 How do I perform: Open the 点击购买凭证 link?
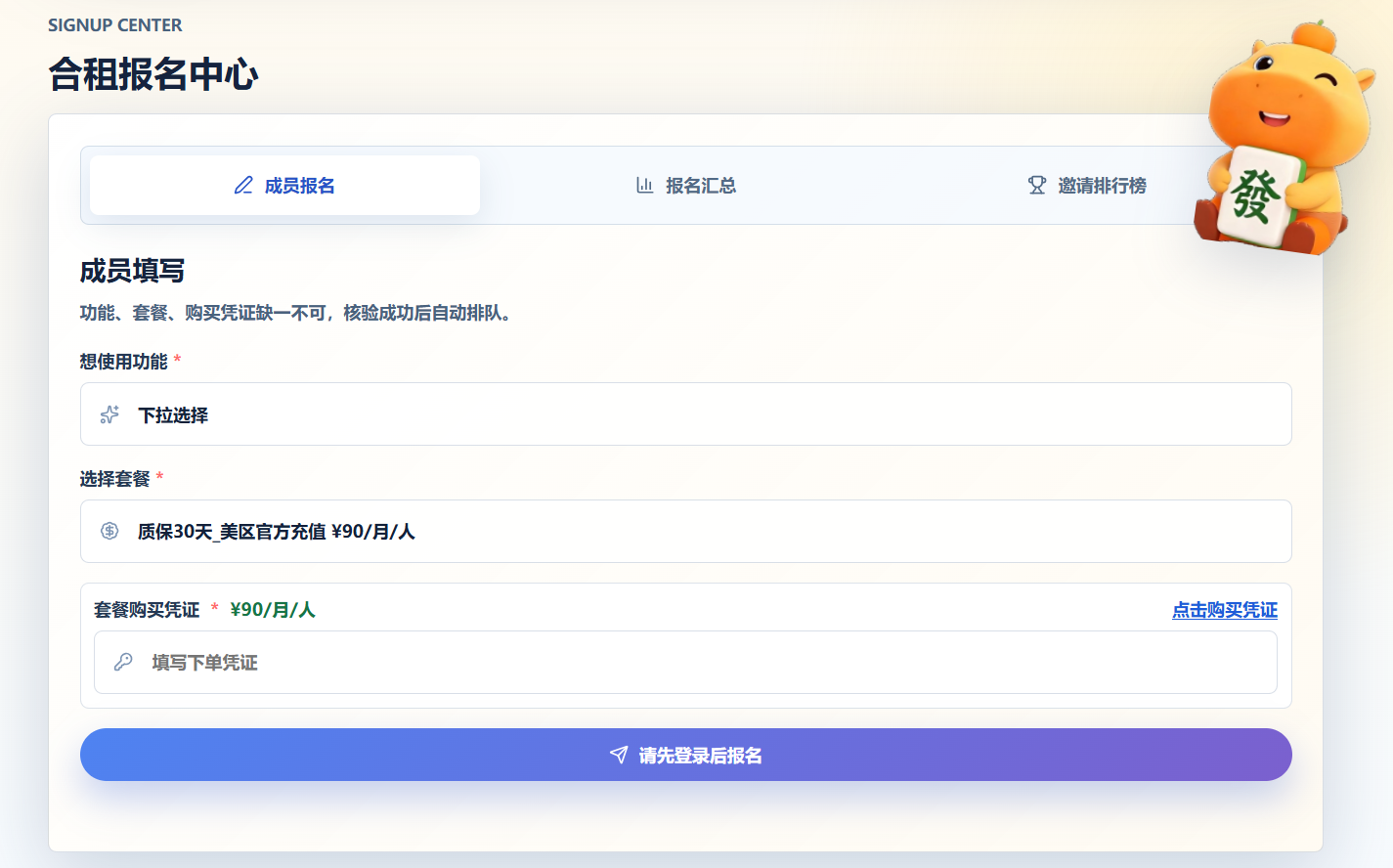1225,610
